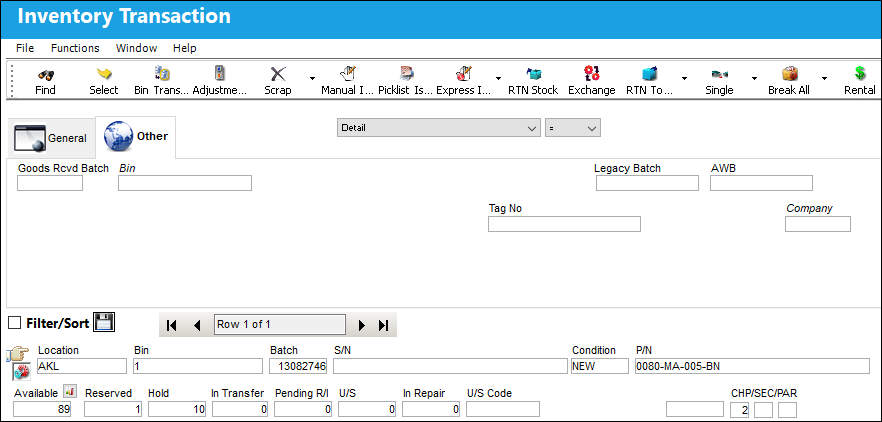Switch to the General tab
Image resolution: width=882 pixels, height=422 pixels.
coord(51,138)
